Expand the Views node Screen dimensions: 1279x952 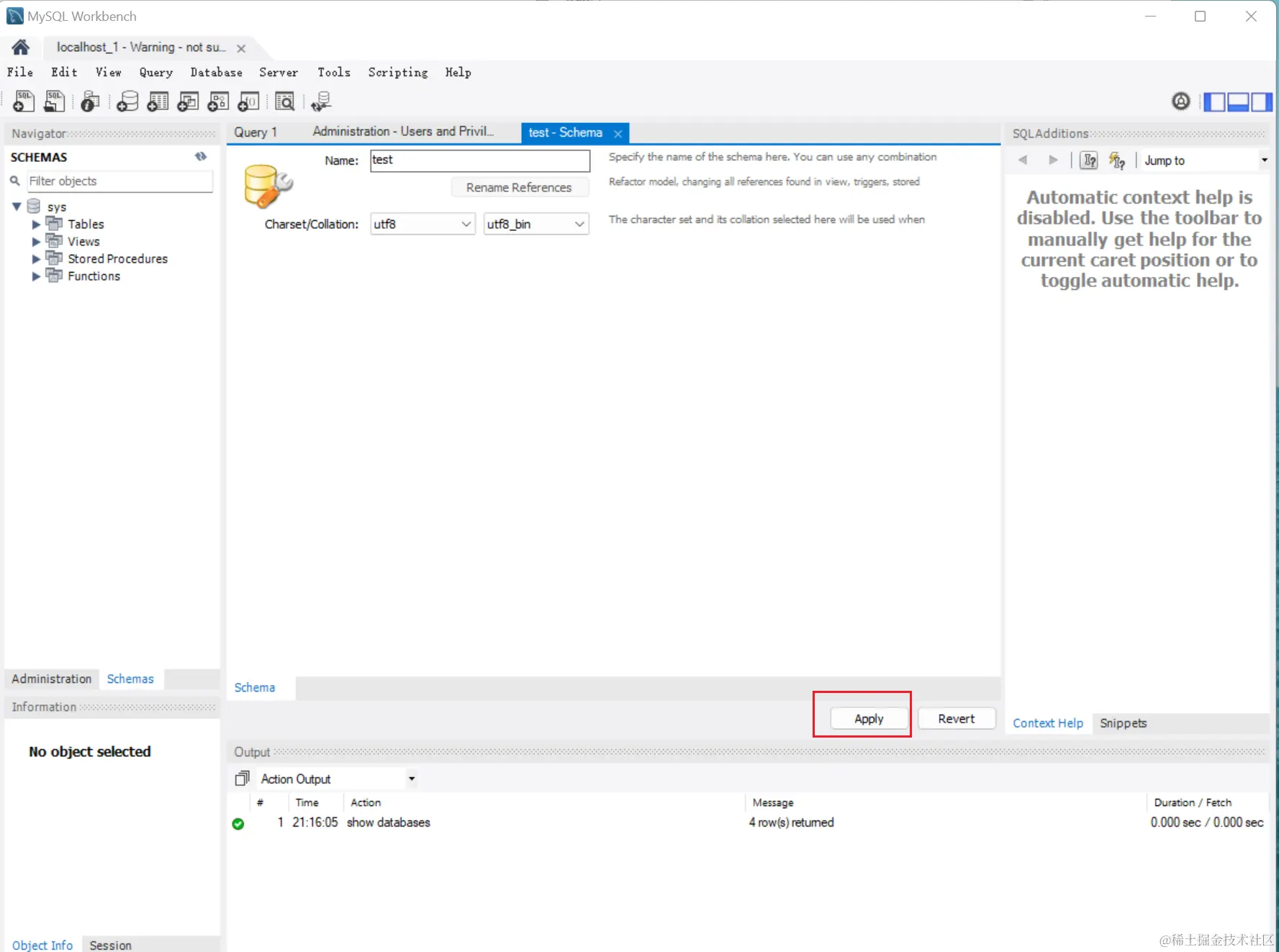[36, 242]
